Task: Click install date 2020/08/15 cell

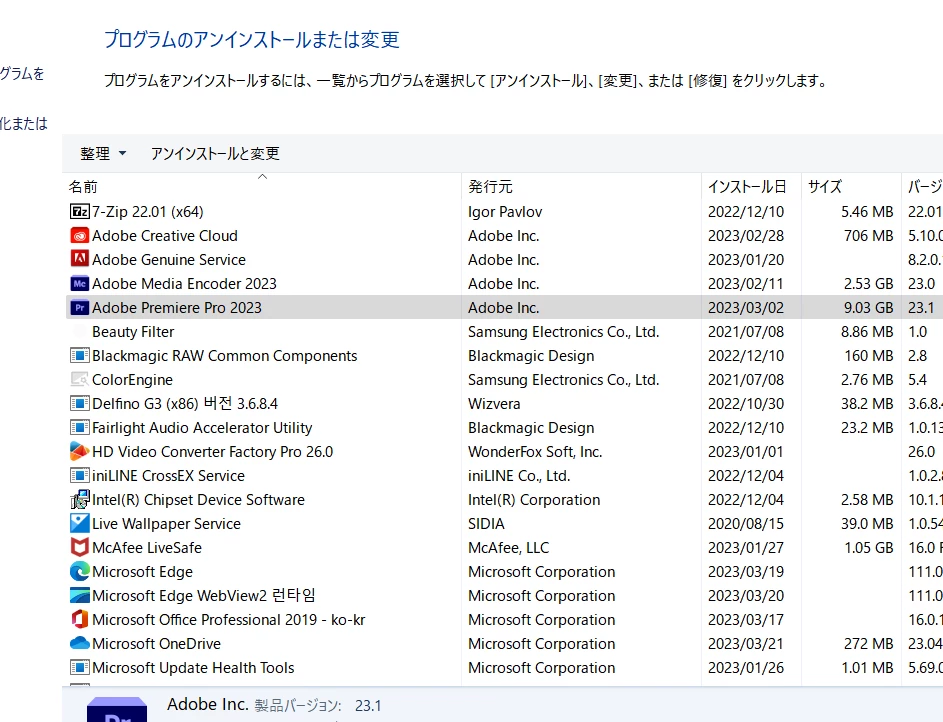Action: (x=746, y=524)
